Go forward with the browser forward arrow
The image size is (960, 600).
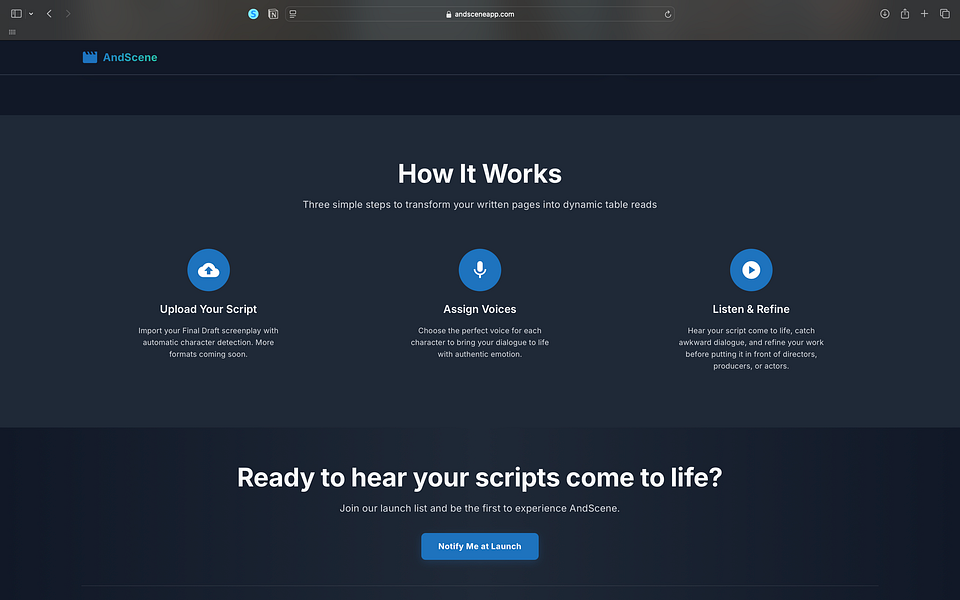(x=68, y=13)
